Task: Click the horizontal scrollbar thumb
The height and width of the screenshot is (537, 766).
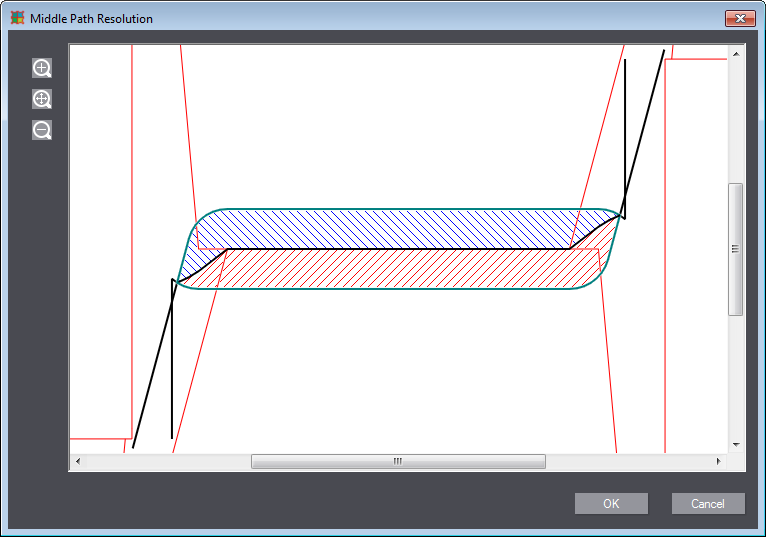Action: pos(398,461)
